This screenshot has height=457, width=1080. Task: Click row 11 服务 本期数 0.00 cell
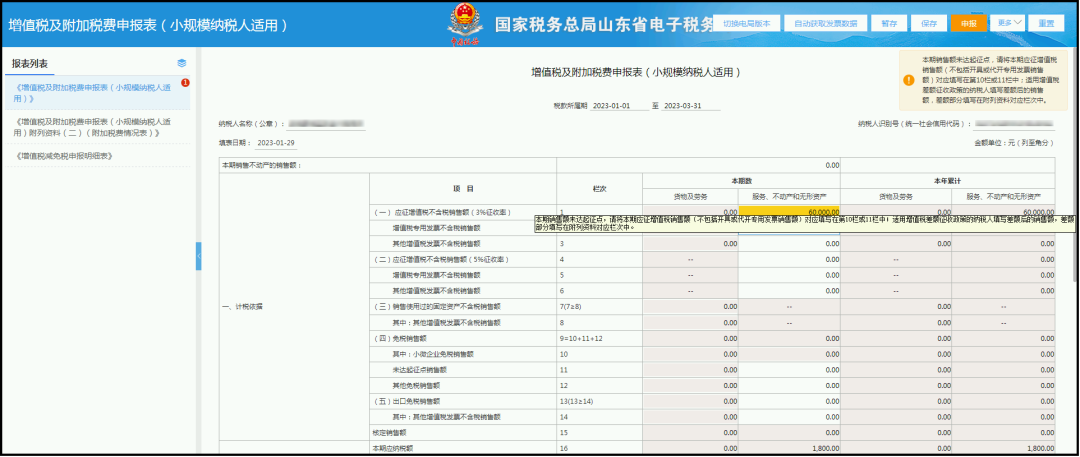789,369
